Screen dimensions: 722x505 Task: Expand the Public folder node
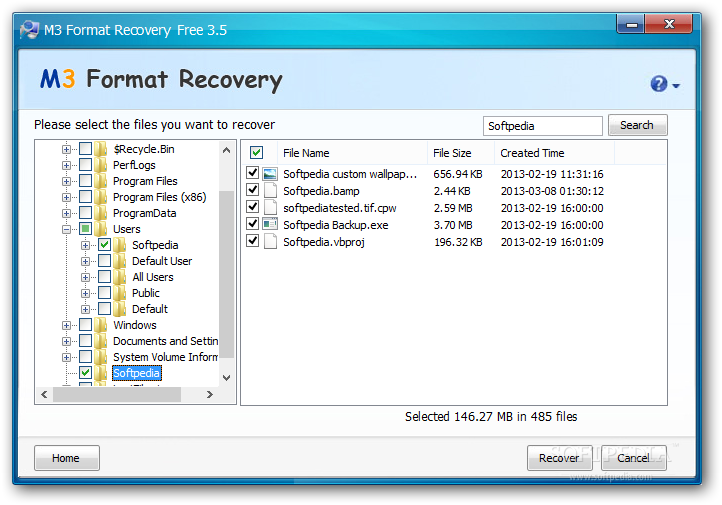pos(85,293)
